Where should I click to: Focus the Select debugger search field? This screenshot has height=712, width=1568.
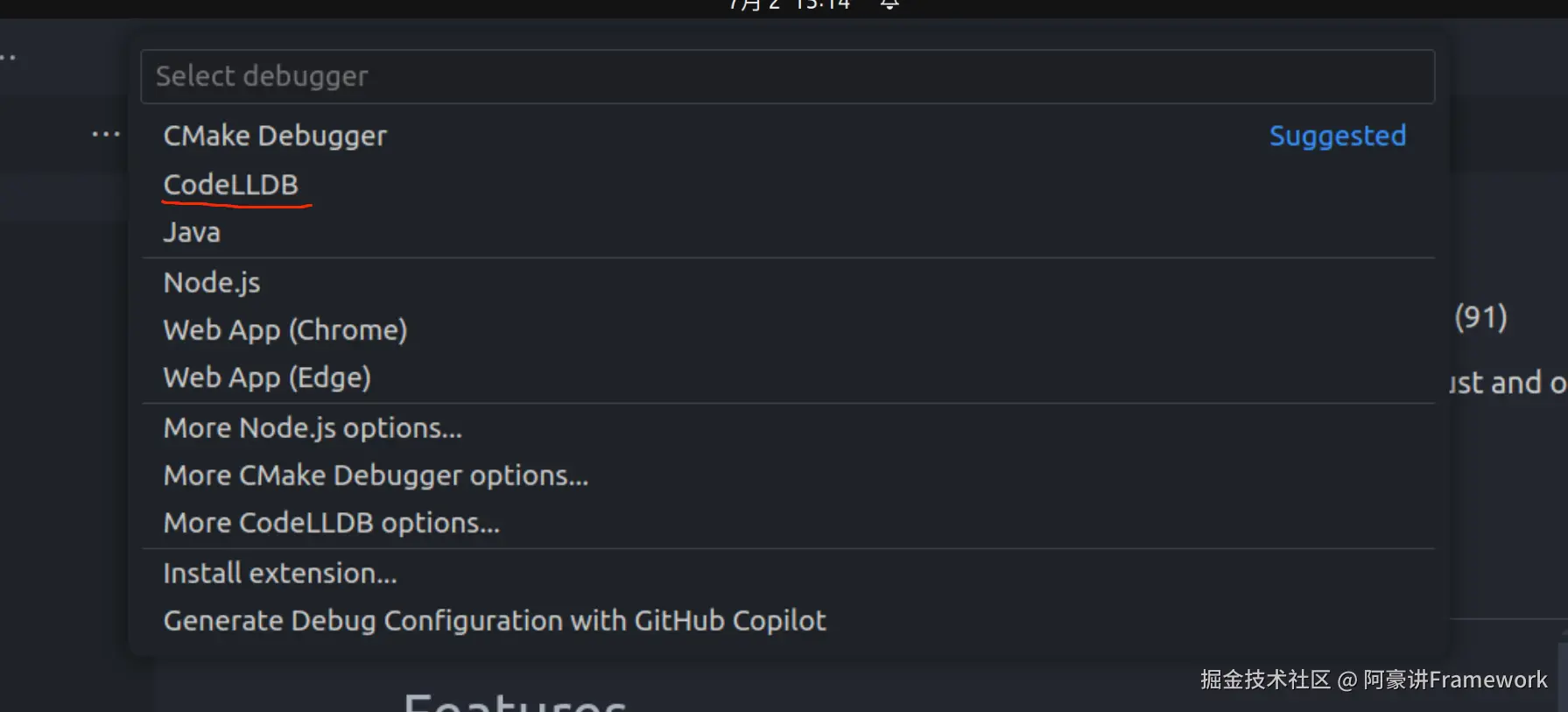tap(787, 77)
